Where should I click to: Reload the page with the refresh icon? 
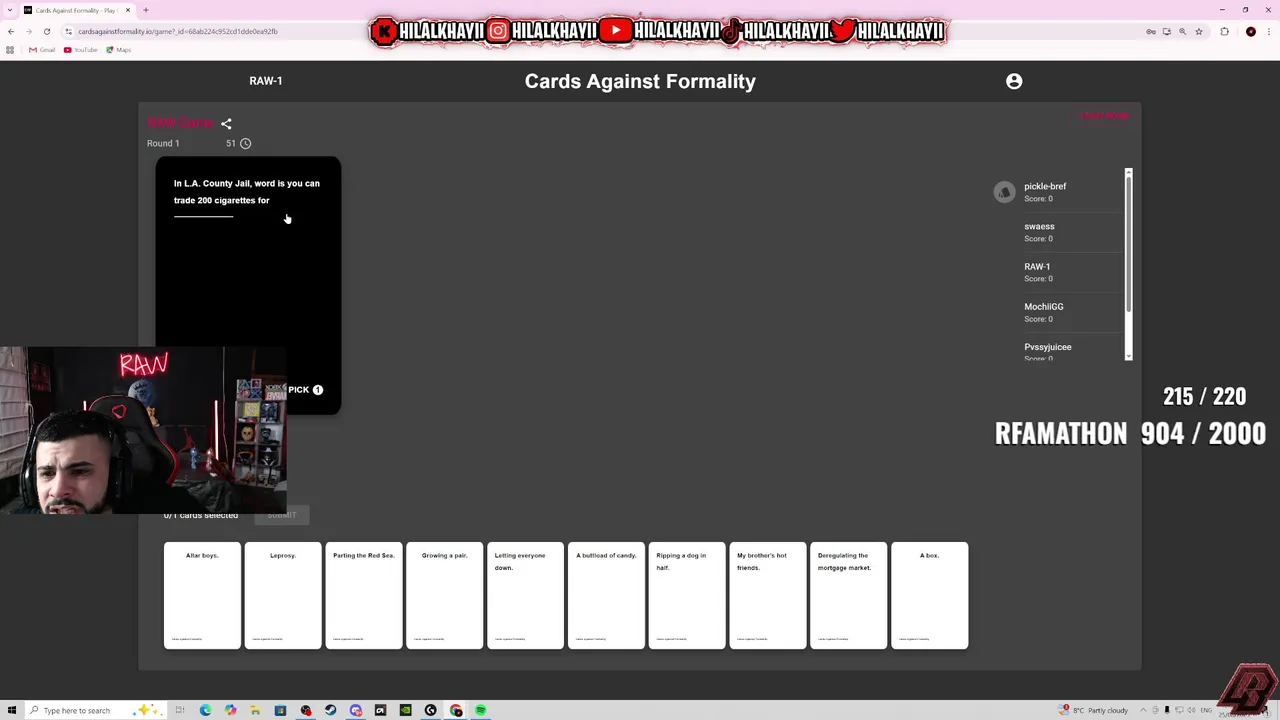click(46, 31)
